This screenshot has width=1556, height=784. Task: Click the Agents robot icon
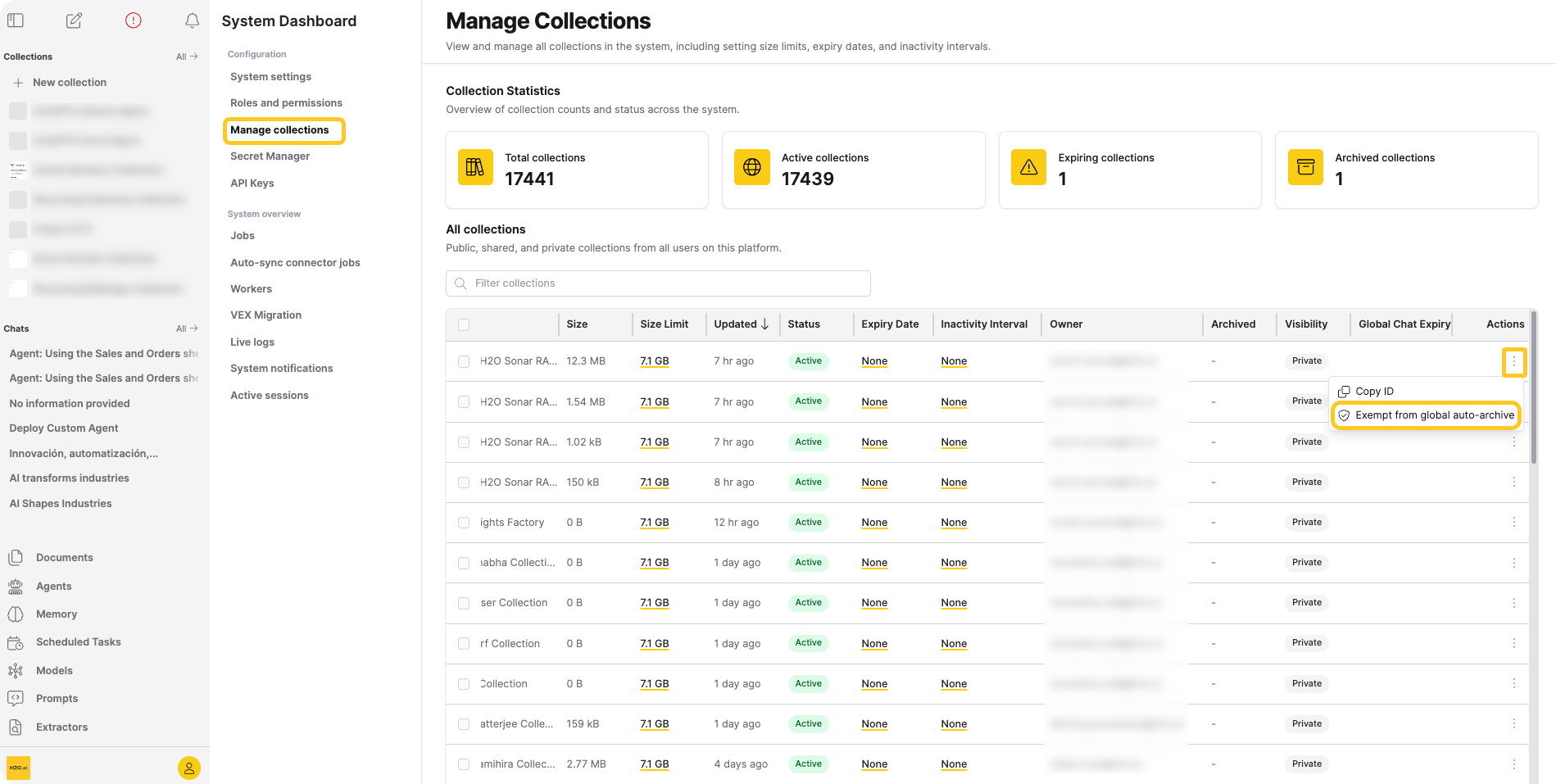[16, 587]
